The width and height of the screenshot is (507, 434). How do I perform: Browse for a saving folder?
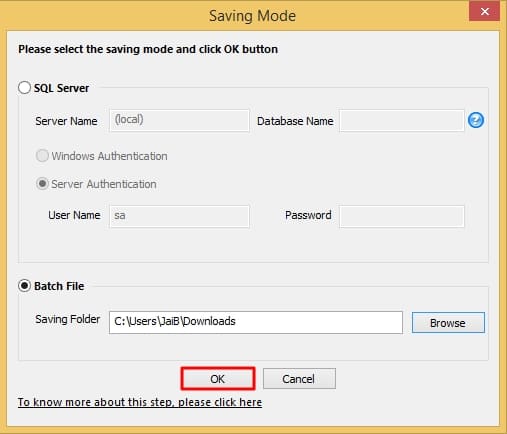tap(448, 323)
